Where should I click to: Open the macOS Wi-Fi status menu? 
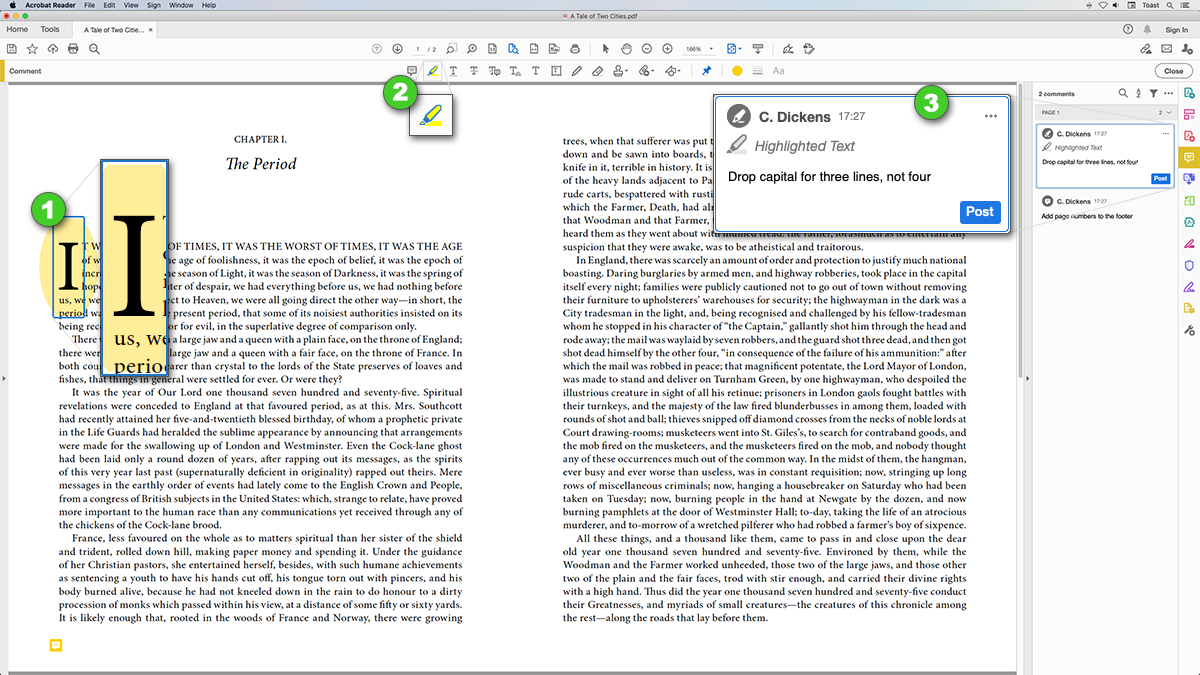1103,5
